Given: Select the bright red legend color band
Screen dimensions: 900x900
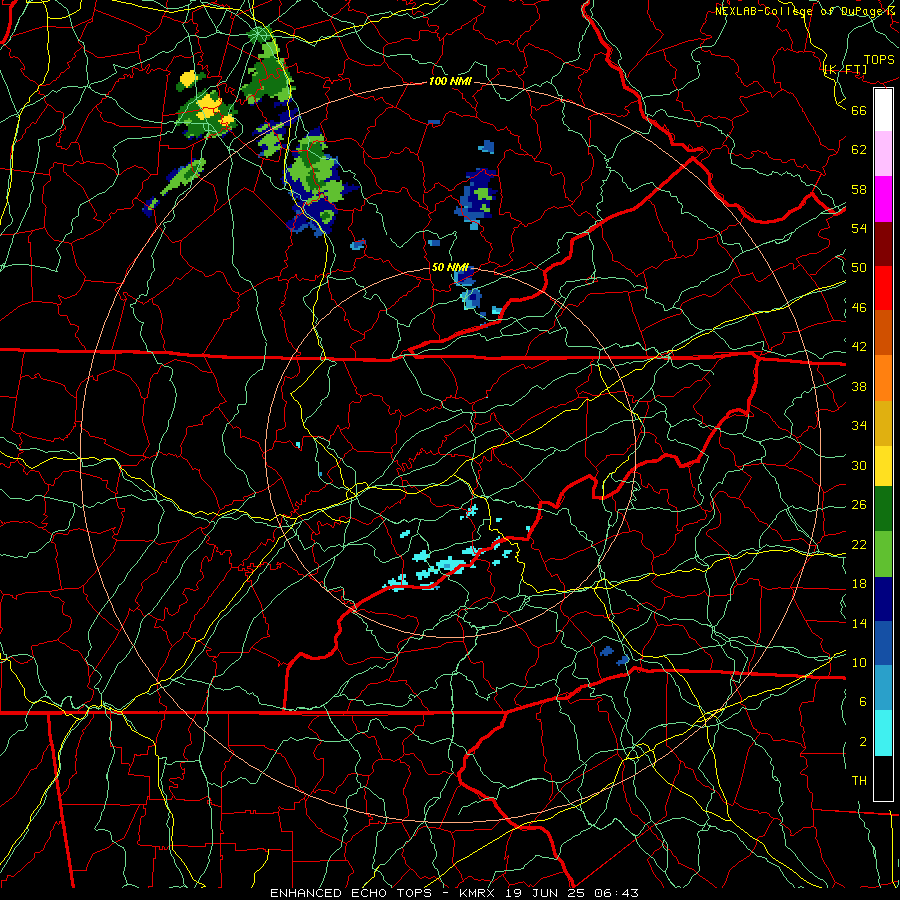Looking at the screenshot, I should (883, 288).
